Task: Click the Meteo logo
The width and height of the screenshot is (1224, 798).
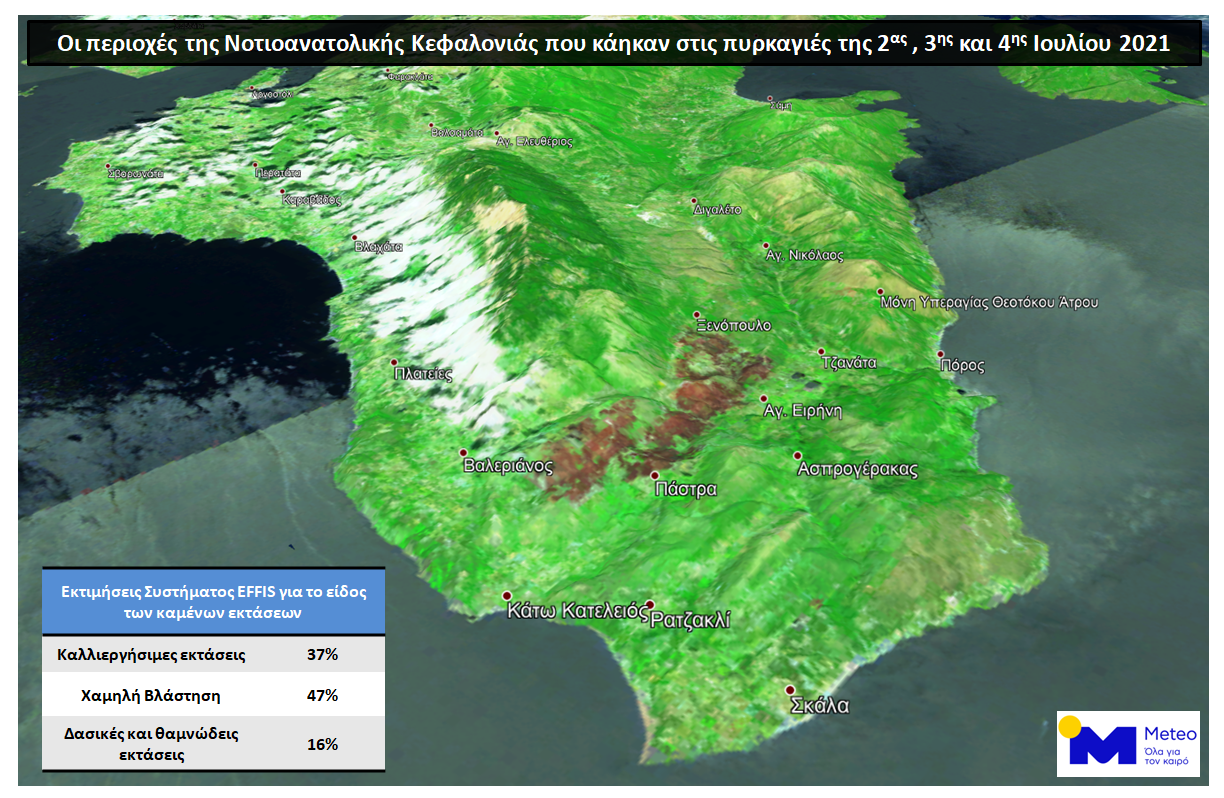Action: (x=1128, y=744)
